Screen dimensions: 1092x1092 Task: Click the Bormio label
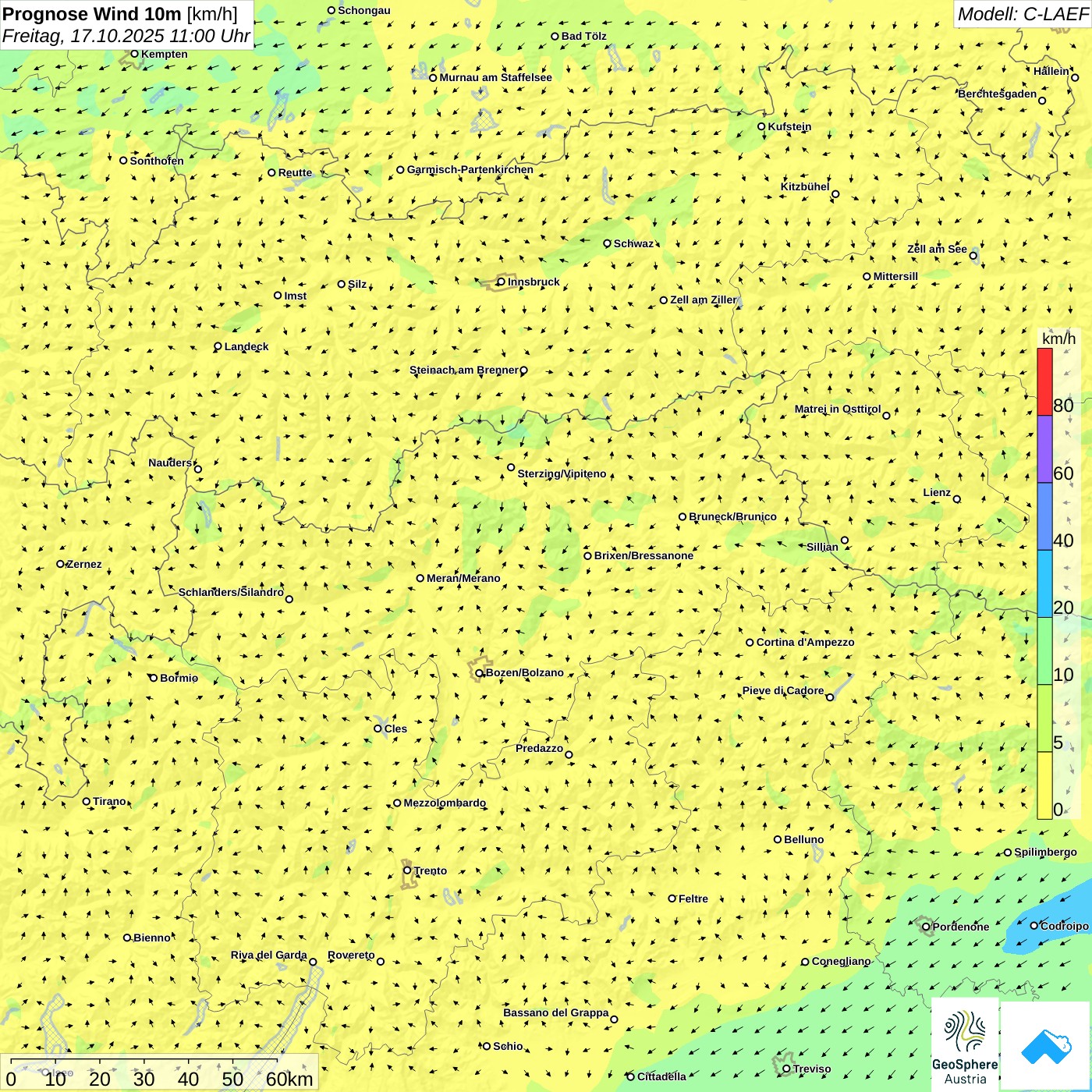(x=179, y=678)
